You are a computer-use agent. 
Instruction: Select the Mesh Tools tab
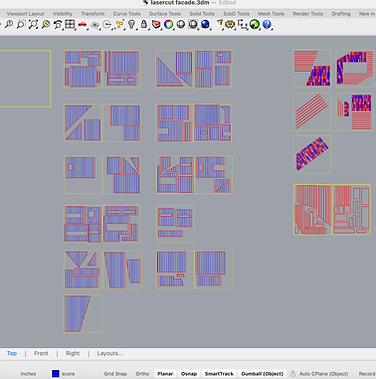point(271,14)
